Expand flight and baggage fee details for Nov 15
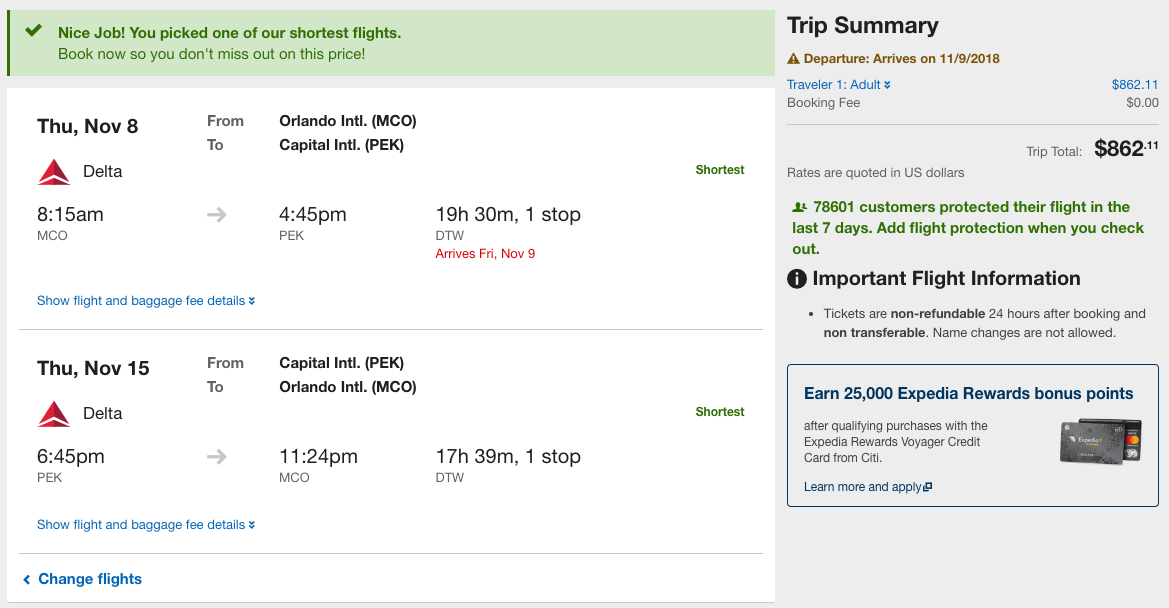The height and width of the screenshot is (608, 1169). pos(146,525)
